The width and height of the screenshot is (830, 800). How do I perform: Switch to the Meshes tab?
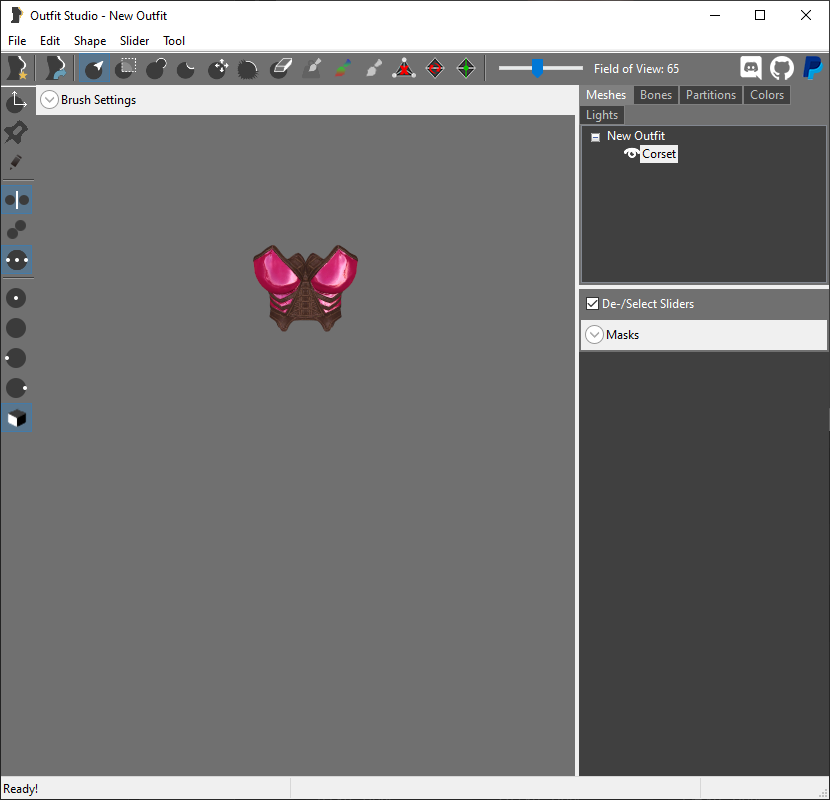pos(606,95)
